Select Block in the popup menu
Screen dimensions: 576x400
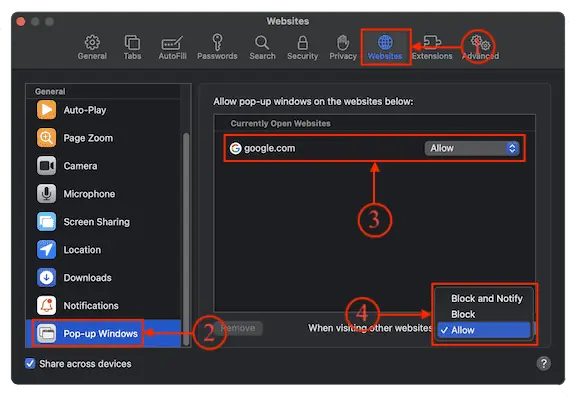tap(463, 314)
